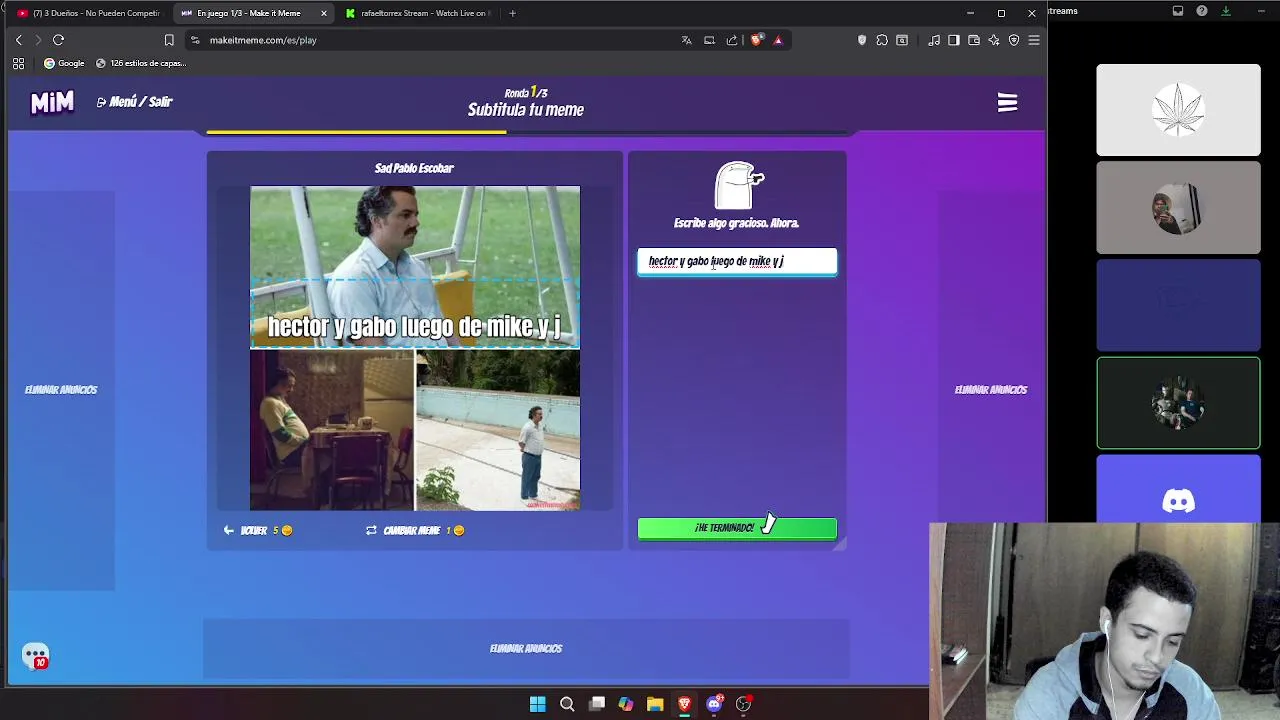
Task: Open the chat bubble with 10 notifications
Action: (35, 656)
